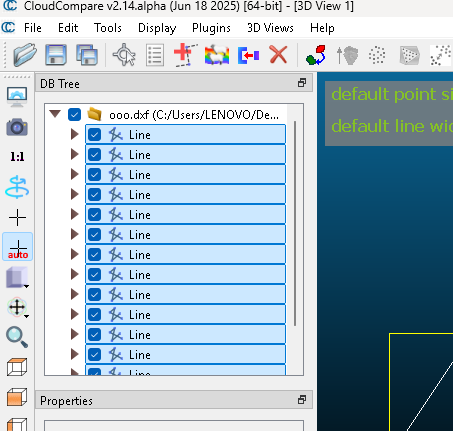Click the DB Tree panel title
The width and height of the screenshot is (453, 431).
pyautogui.click(x=60, y=84)
